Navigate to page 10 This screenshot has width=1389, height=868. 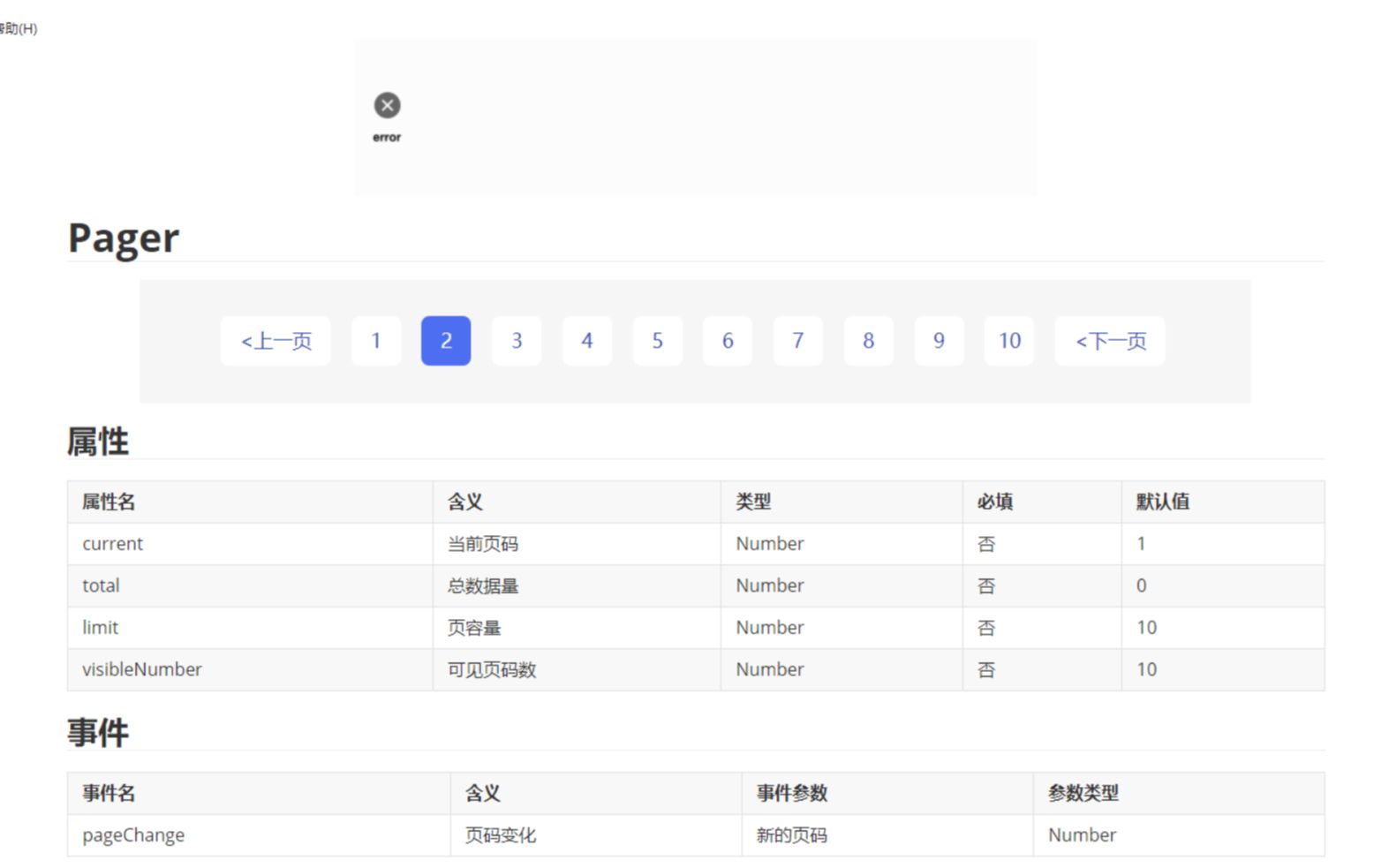pyautogui.click(x=1009, y=341)
